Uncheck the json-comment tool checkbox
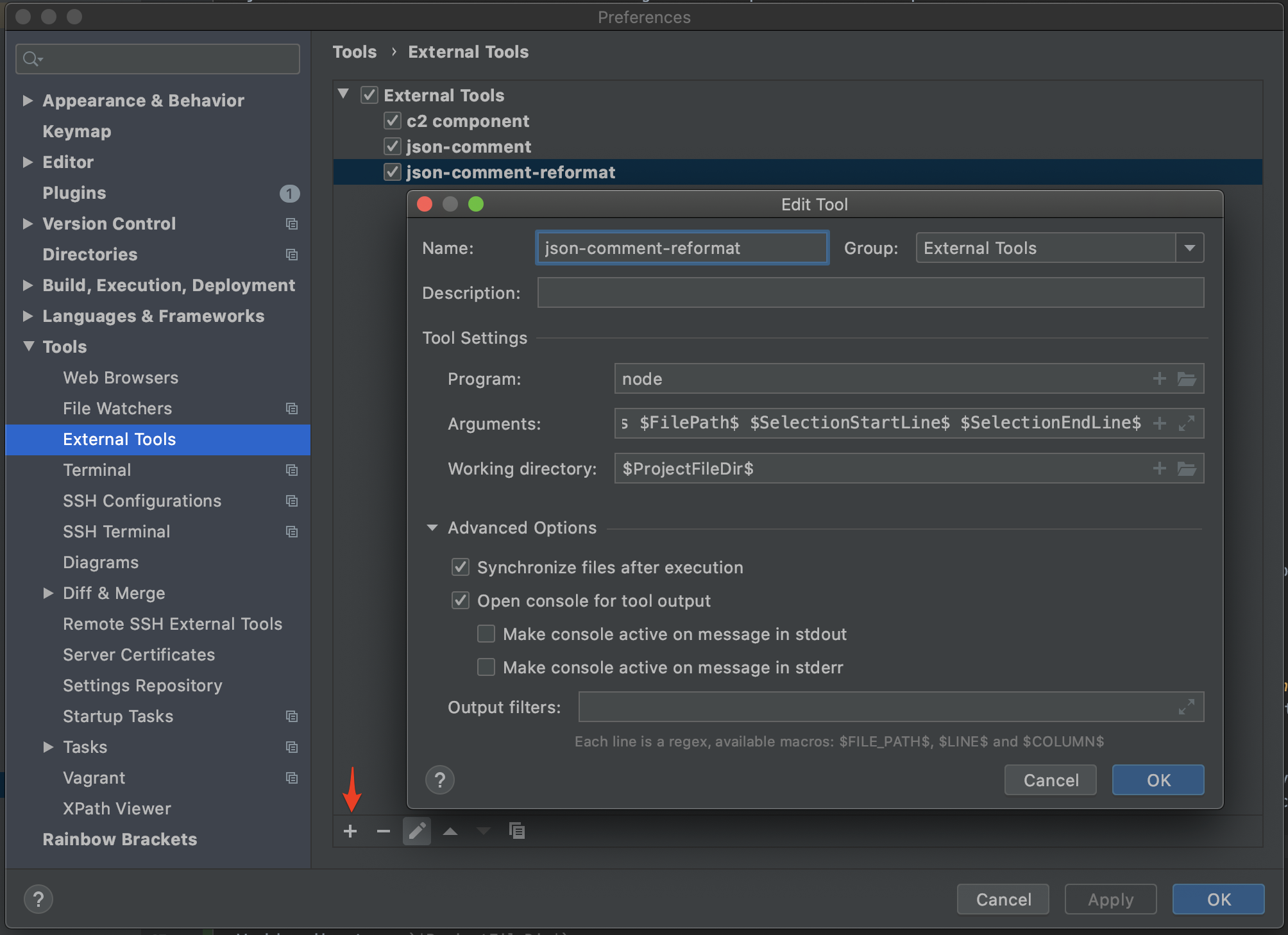 click(393, 146)
